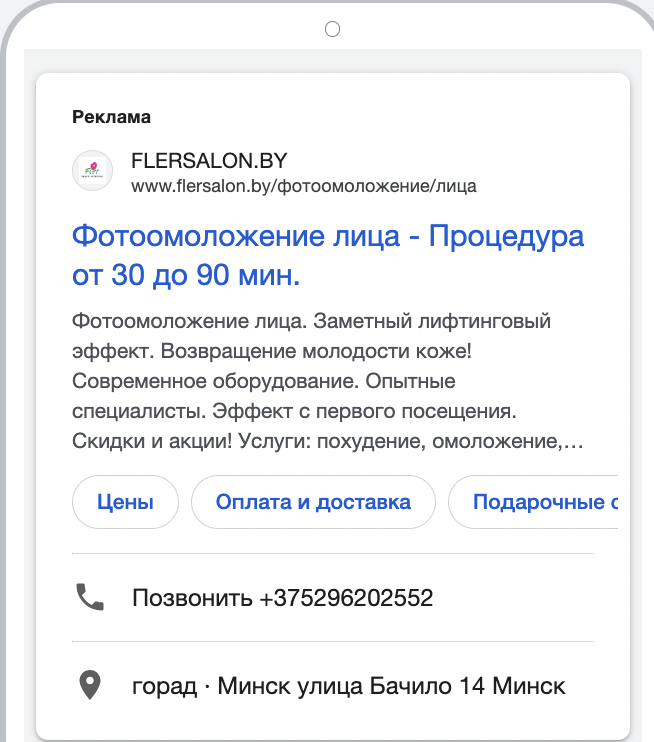Click the от 30 до 90 мин. headline line
Viewport: 654px width, 742px height.
(186, 275)
